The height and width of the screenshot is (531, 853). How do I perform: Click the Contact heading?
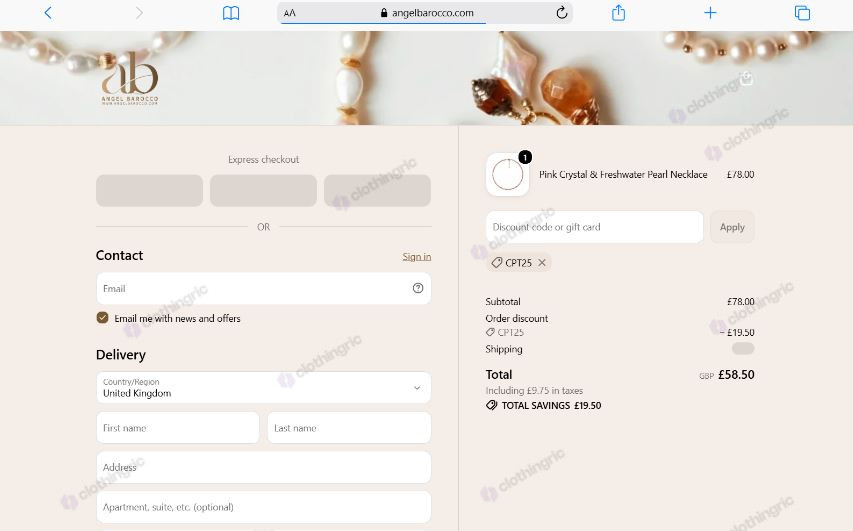pyautogui.click(x=119, y=255)
